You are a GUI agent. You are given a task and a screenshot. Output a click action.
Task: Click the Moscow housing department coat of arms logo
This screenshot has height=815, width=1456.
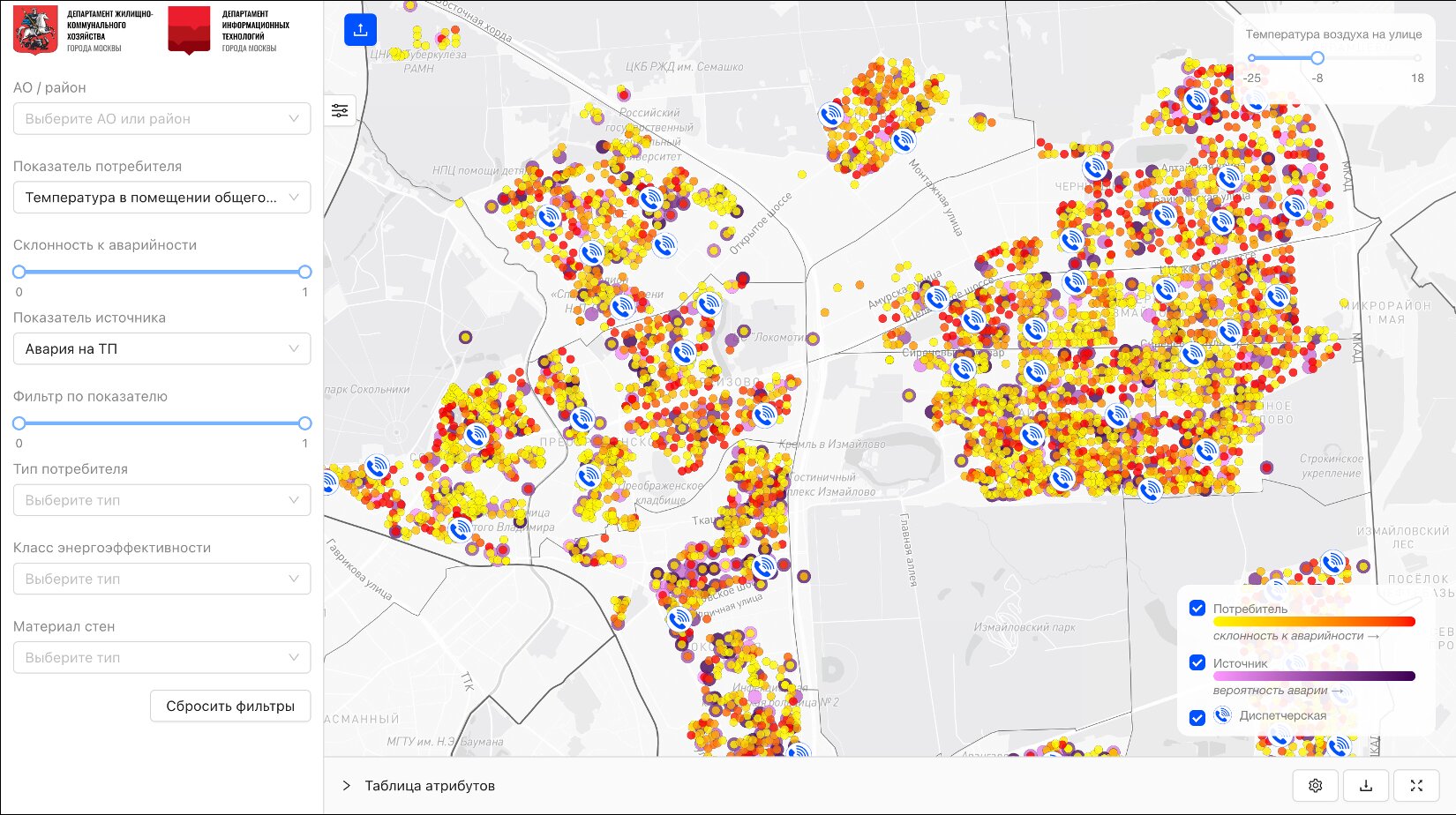(x=35, y=30)
